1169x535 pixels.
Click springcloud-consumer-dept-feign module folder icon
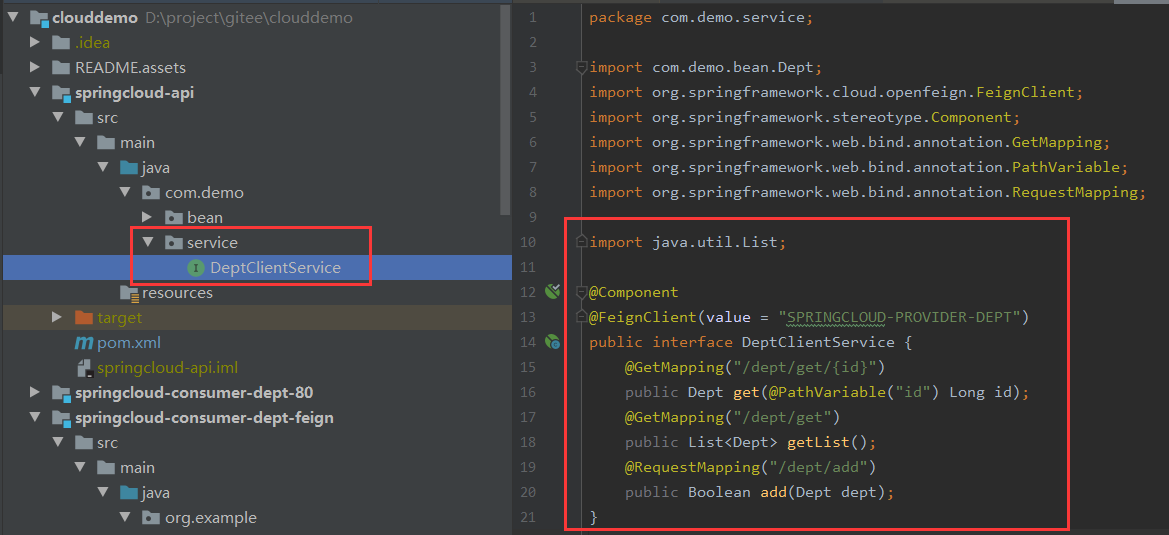(x=62, y=418)
